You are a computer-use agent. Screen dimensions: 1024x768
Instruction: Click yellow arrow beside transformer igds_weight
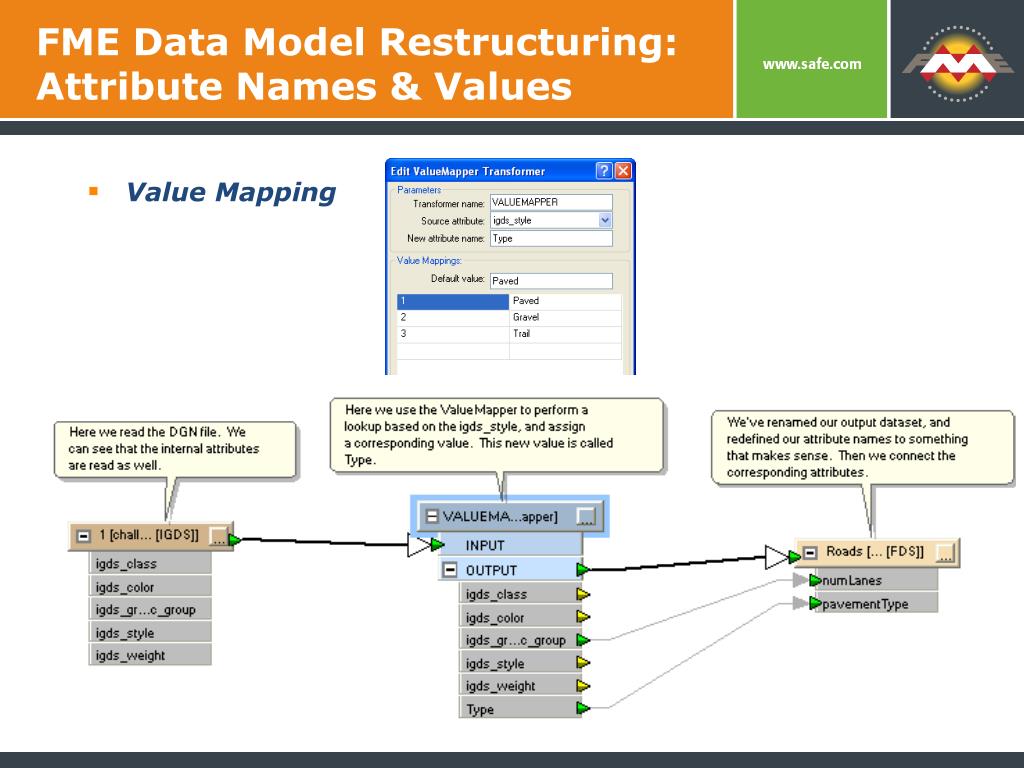point(583,686)
